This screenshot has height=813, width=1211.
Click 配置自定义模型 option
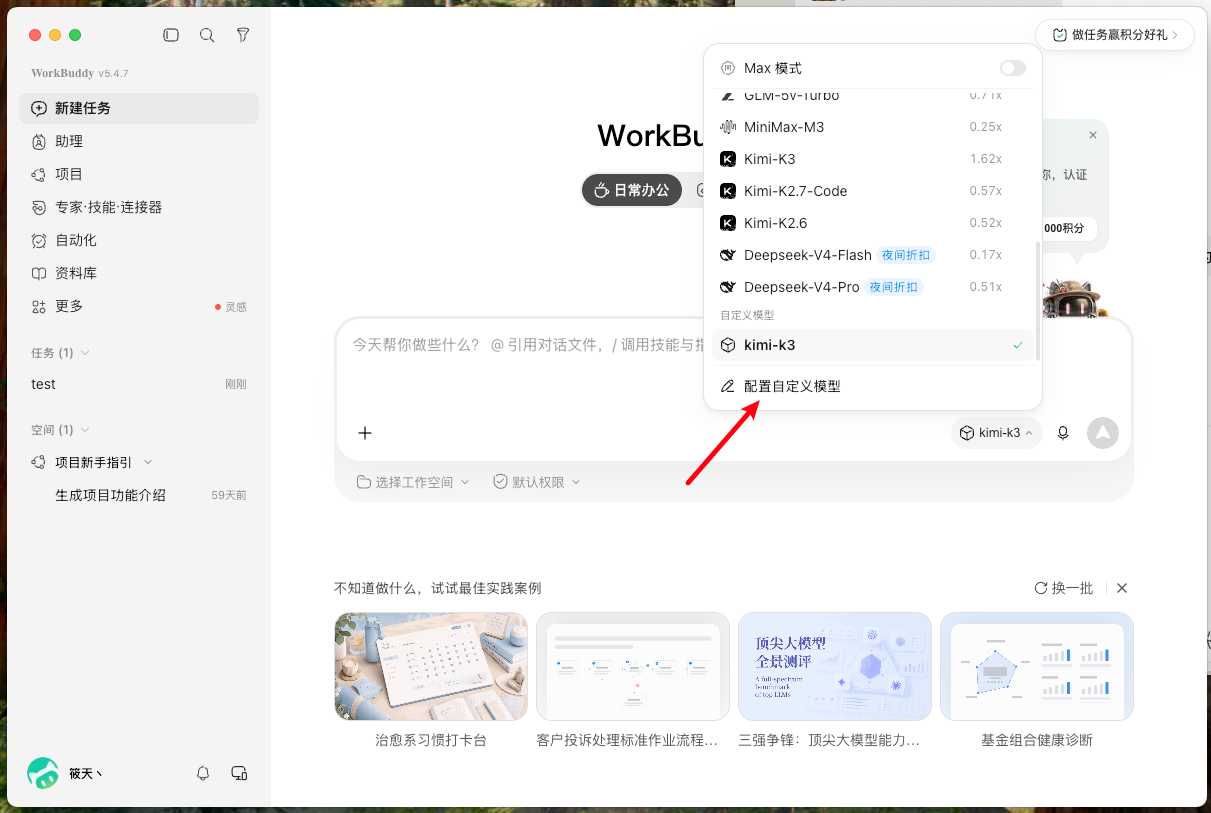(x=872, y=386)
